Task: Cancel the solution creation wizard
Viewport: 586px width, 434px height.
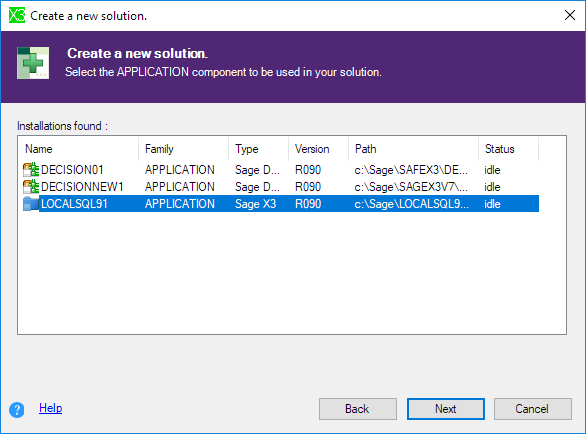Action: pos(533,409)
